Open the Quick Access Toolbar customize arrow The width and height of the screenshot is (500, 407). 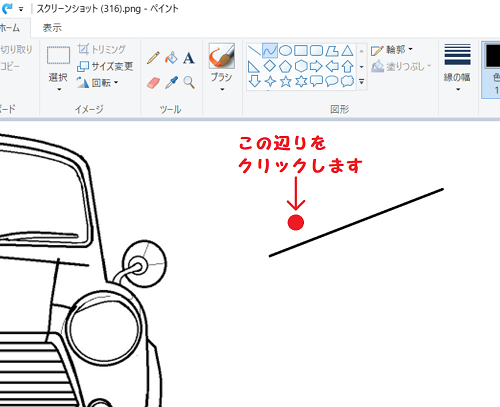click(21, 9)
